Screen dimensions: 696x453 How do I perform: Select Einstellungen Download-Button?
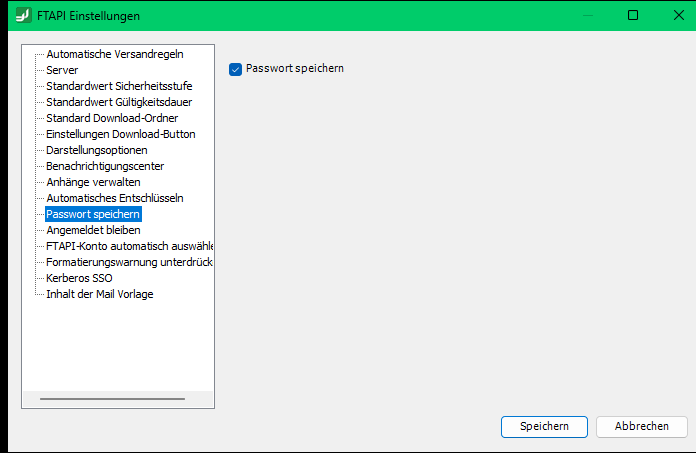coord(121,134)
